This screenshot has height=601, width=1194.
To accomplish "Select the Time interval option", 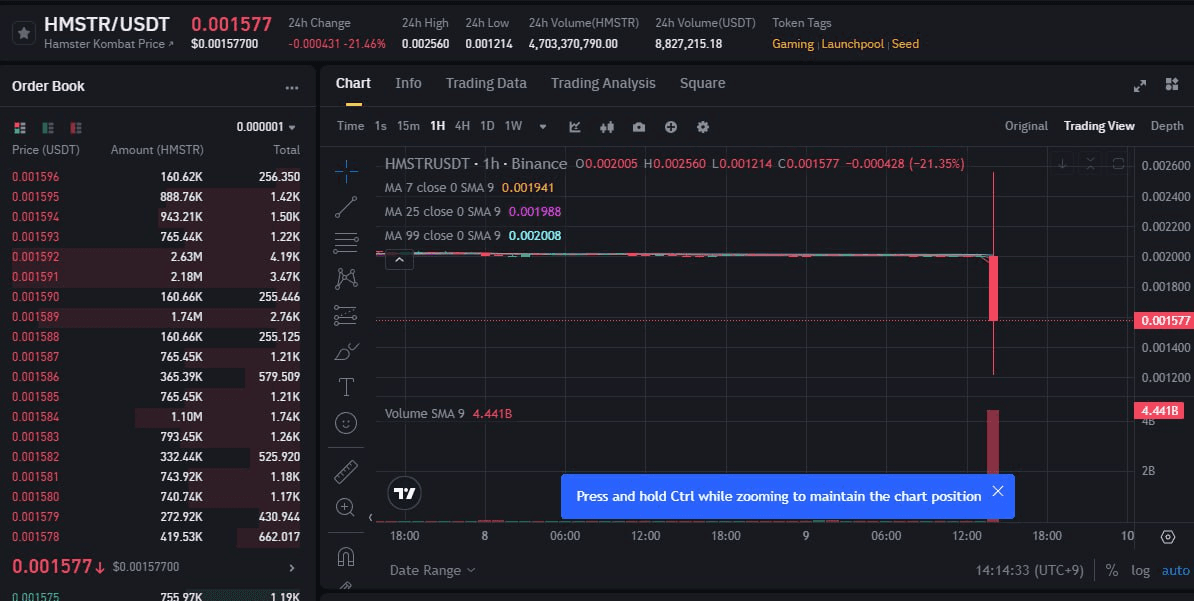I will coord(350,126).
